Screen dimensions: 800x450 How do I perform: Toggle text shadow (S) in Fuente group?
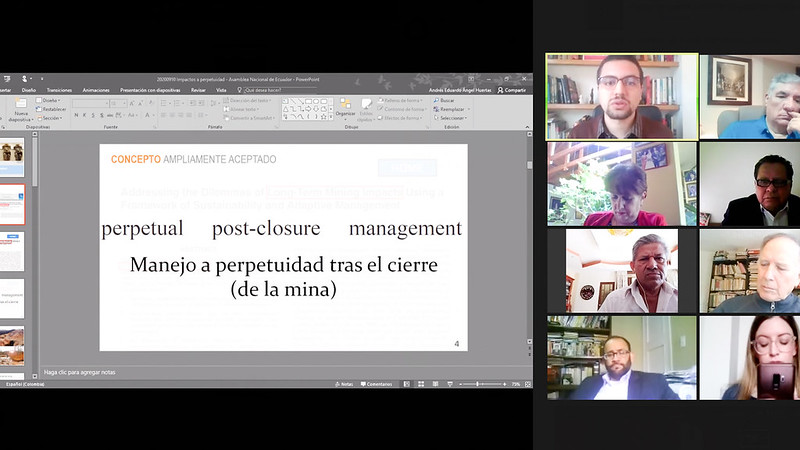pos(102,115)
